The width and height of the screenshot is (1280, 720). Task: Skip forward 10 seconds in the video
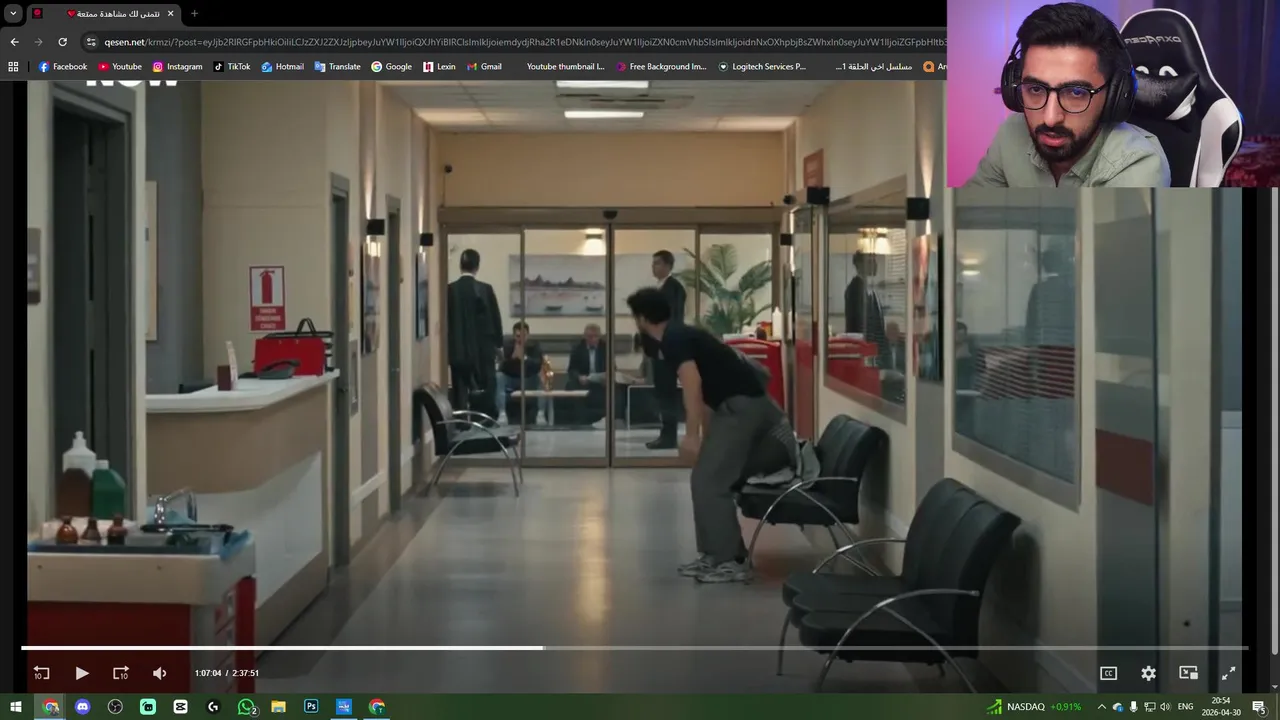point(121,673)
